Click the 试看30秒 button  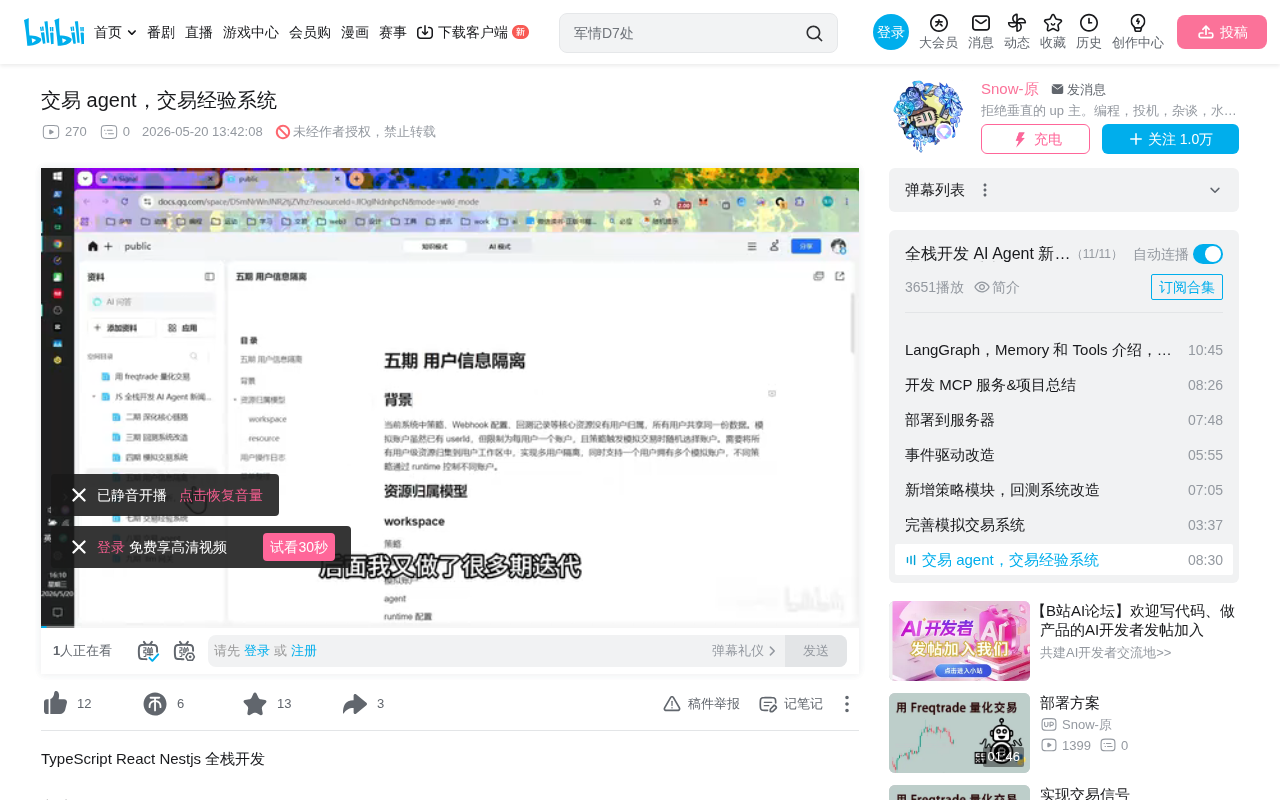tap(299, 547)
